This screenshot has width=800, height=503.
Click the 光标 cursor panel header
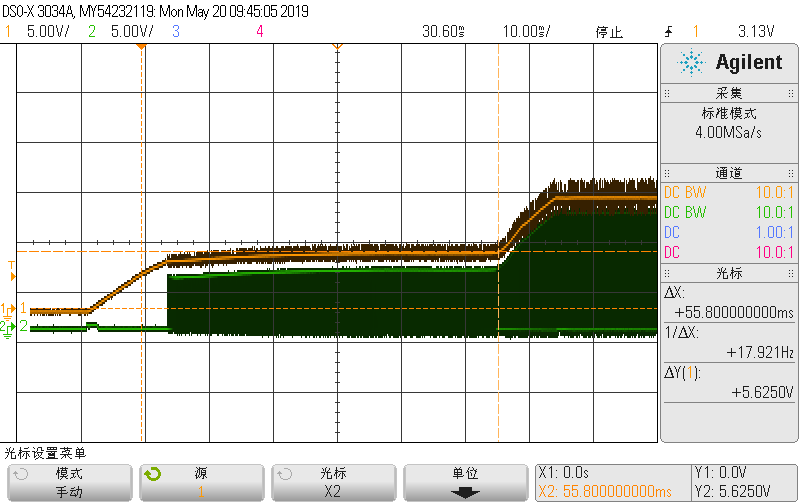(x=729, y=273)
